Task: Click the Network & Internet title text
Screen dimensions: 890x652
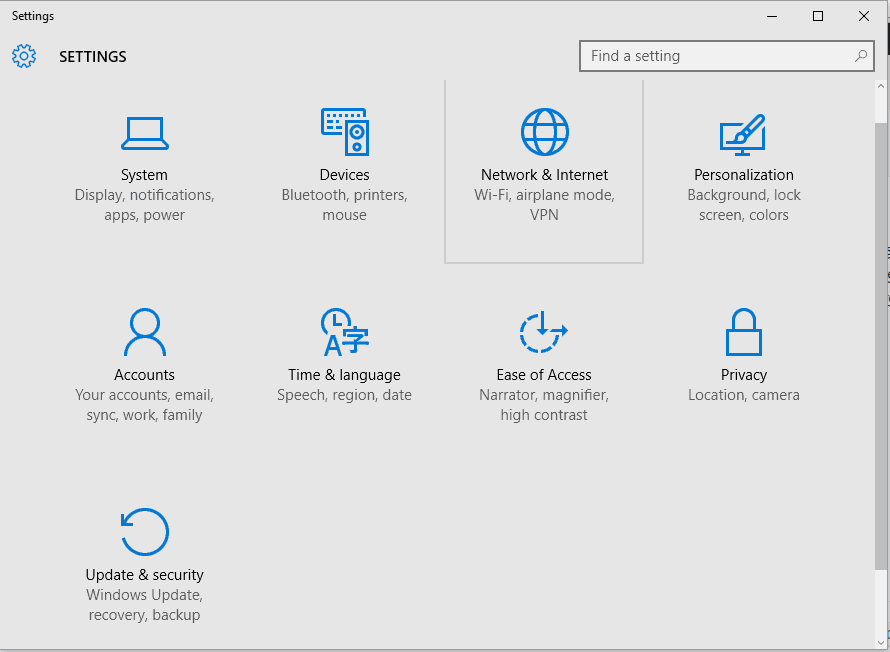Action: click(545, 175)
